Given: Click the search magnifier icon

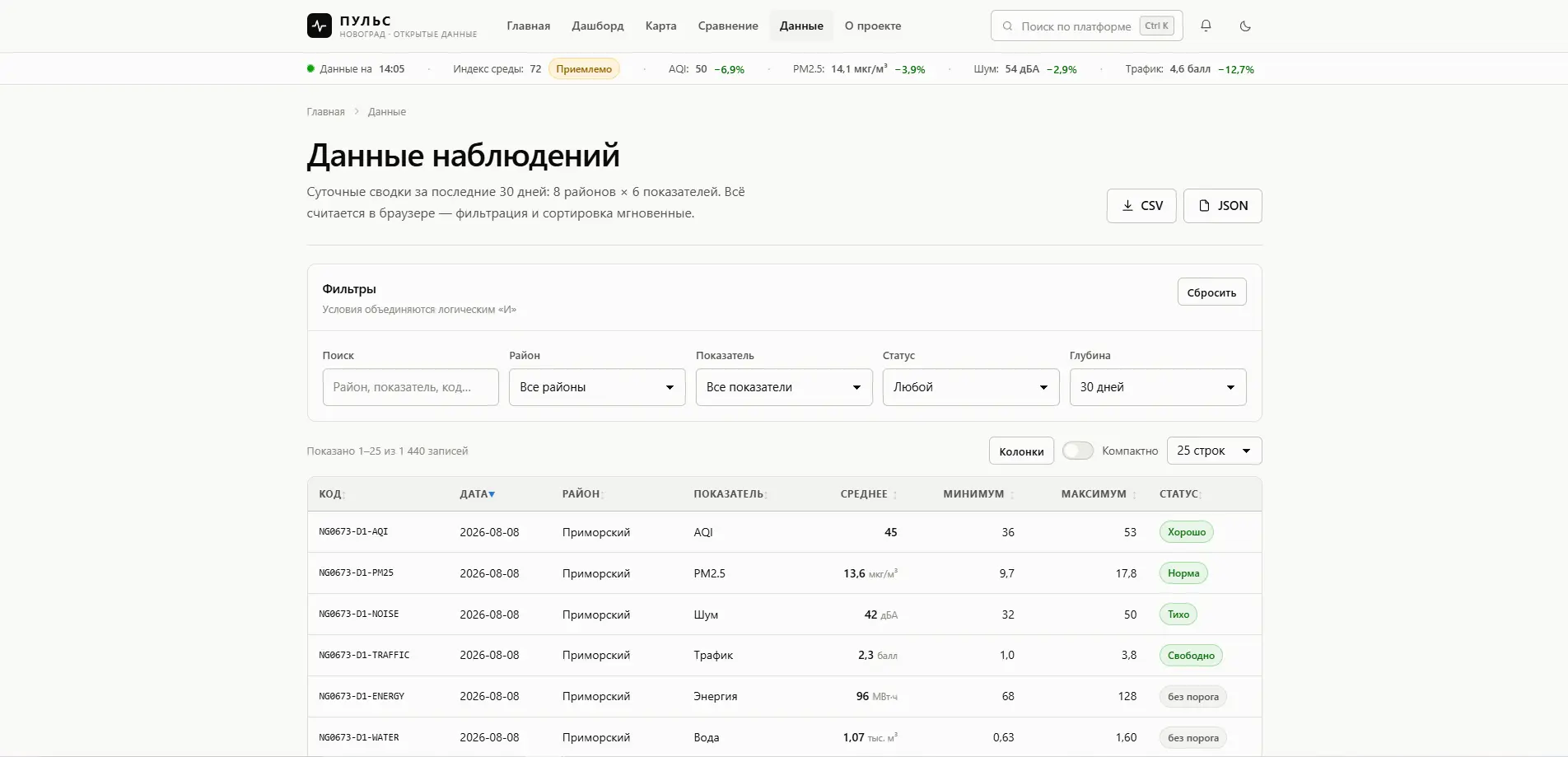Looking at the screenshot, I should [x=1007, y=26].
